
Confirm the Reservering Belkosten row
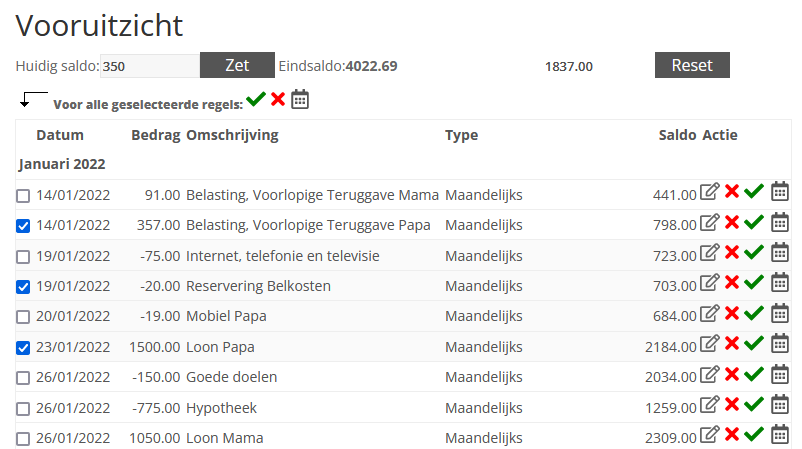(755, 284)
